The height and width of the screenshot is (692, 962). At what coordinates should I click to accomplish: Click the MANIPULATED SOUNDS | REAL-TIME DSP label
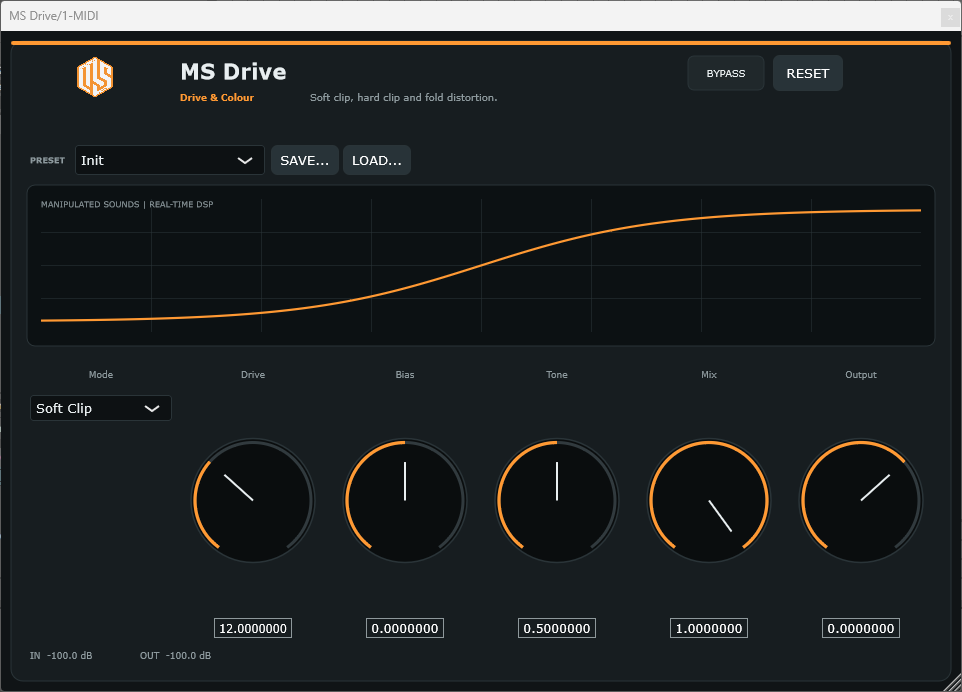127,204
